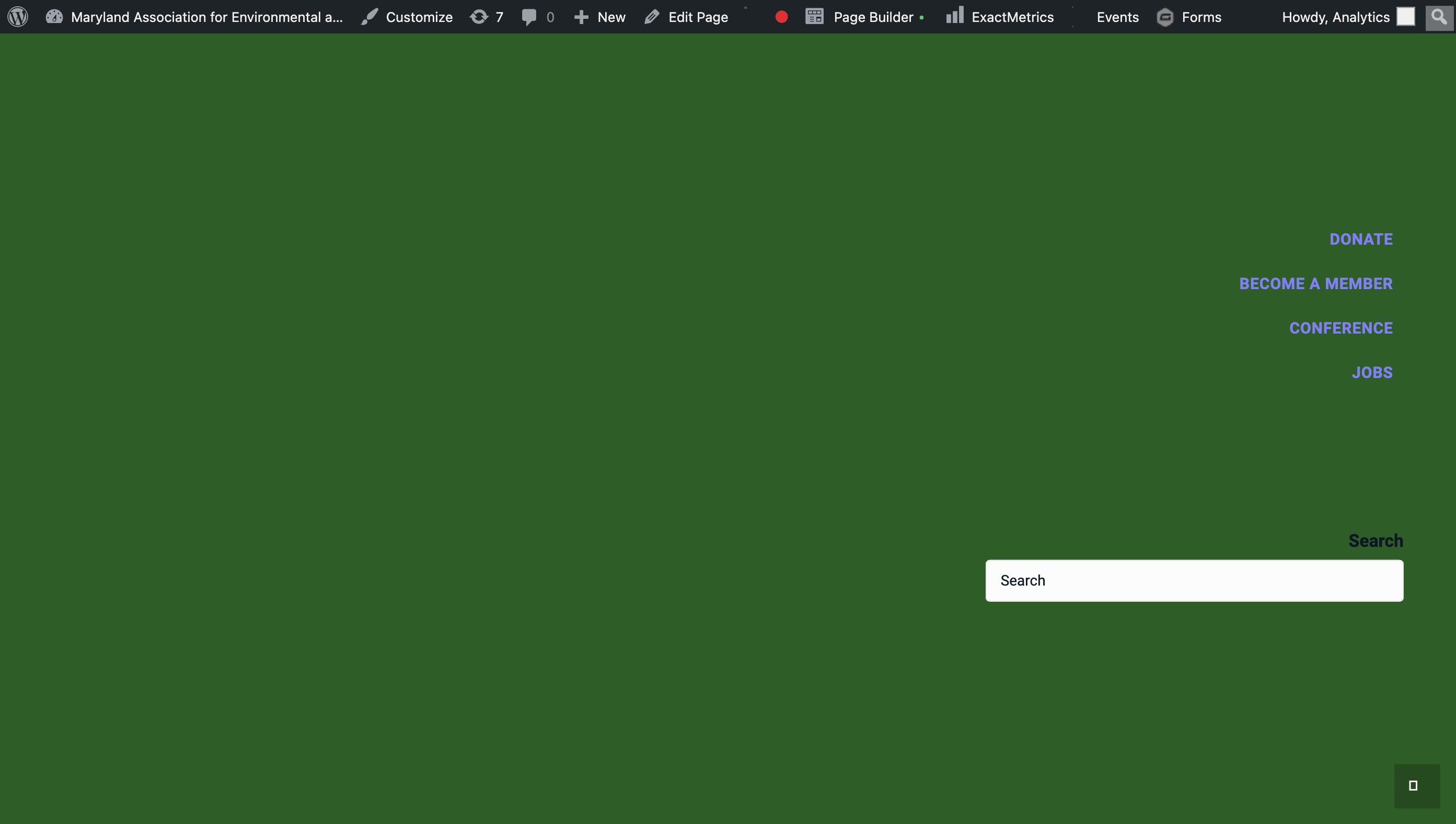Click the scroll-to-top button at bottom corner
The width and height of the screenshot is (1456, 824).
point(1416,785)
